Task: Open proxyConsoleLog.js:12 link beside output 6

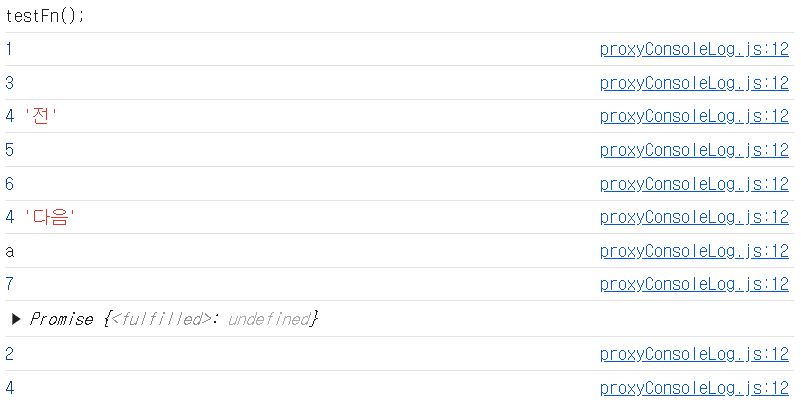Action: (694, 184)
